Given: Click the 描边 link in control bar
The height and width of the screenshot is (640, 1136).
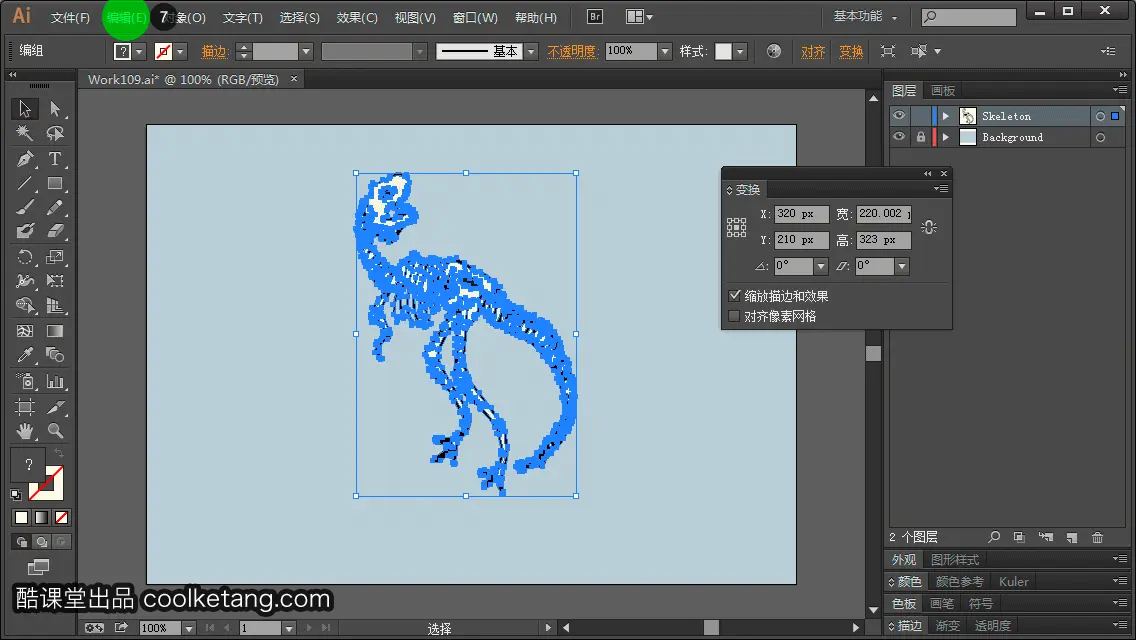Looking at the screenshot, I should [x=214, y=51].
